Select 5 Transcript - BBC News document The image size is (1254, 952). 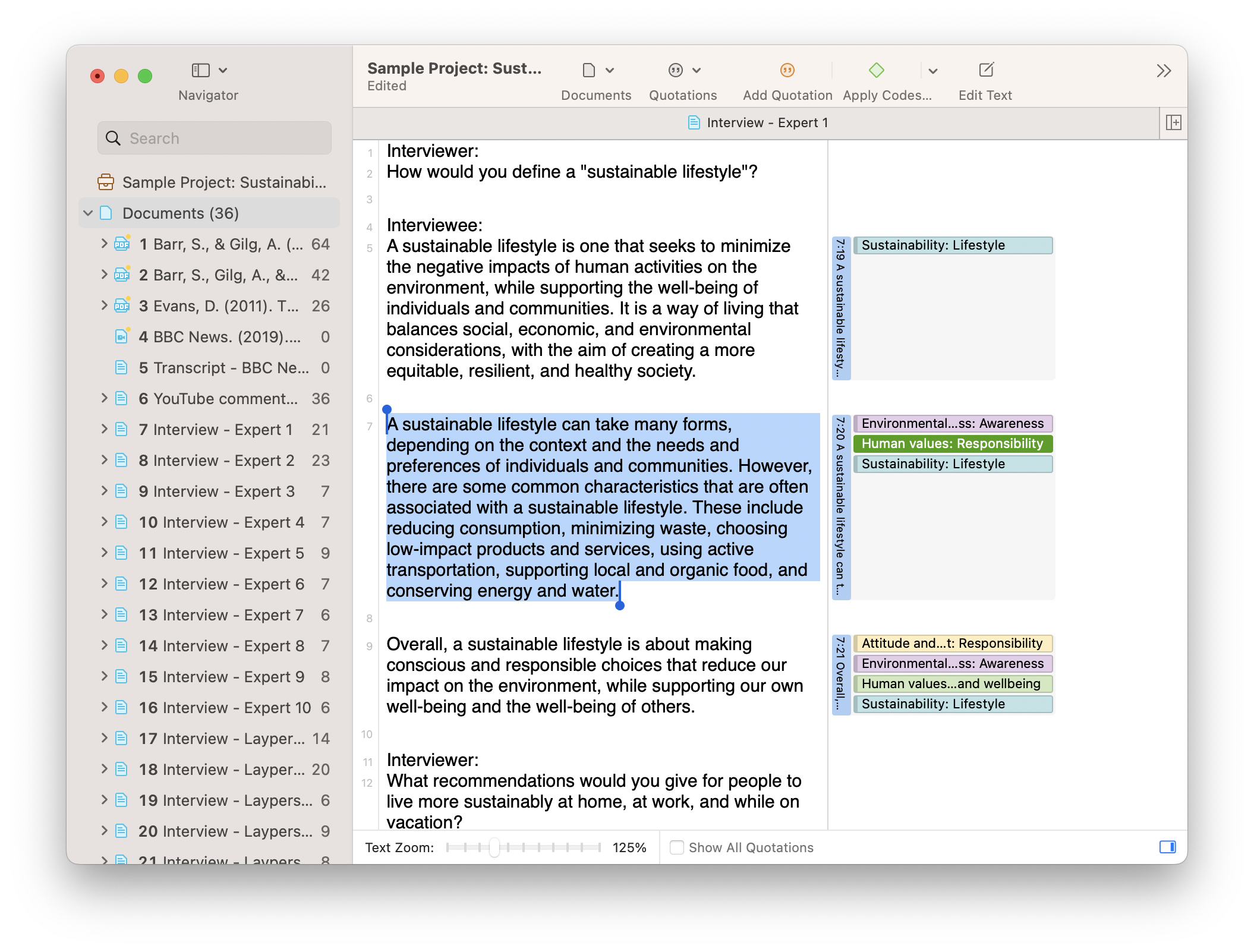point(223,368)
